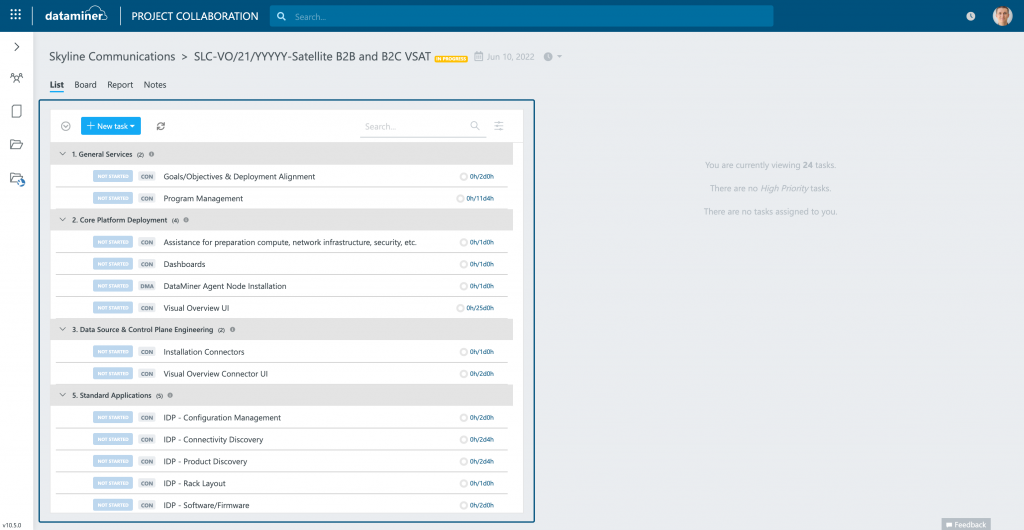Open the project clock dropdown after date
Screen dimensions: 1024x530
point(552,57)
